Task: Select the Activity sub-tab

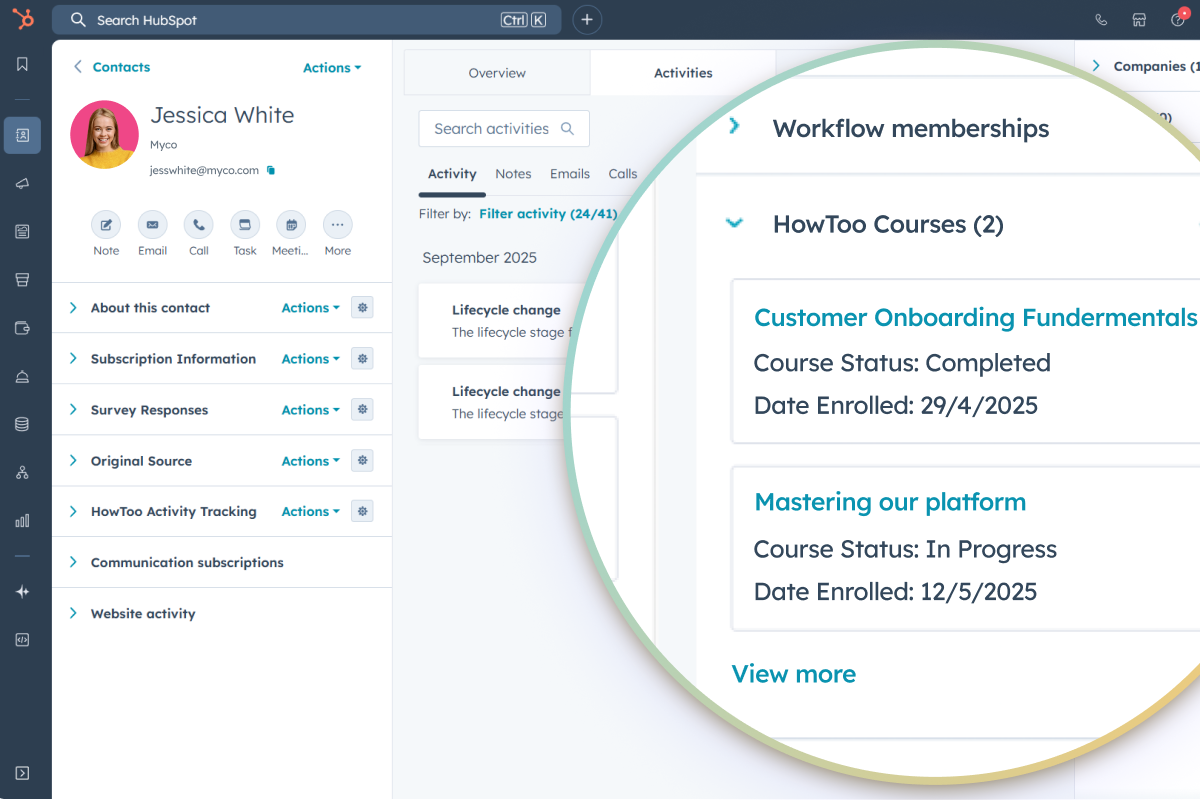Action: click(452, 174)
